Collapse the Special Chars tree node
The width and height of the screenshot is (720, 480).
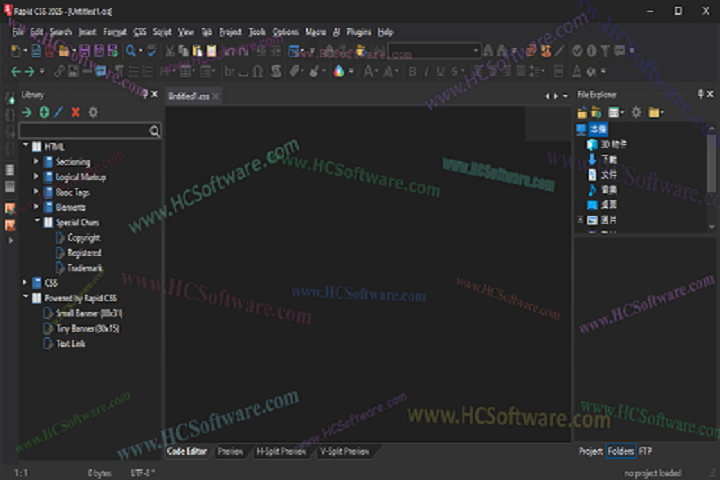37,221
